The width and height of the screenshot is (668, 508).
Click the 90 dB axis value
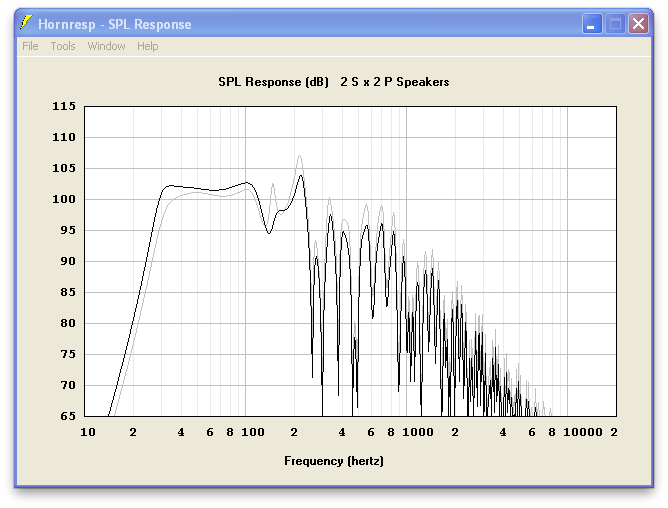68,261
